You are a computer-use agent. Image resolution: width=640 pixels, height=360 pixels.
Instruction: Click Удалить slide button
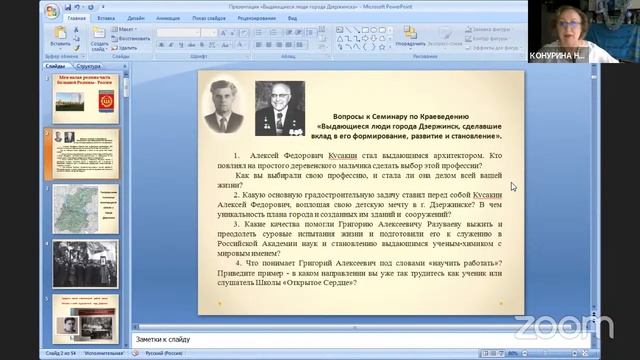[125, 48]
